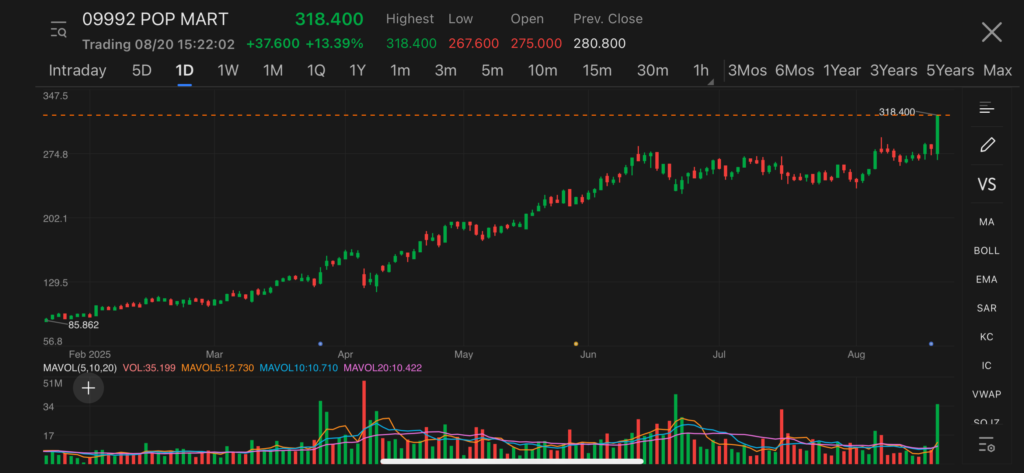Screen dimensions: 1024x473
Task: Select the 5m minute interval tab
Action: coord(492,71)
